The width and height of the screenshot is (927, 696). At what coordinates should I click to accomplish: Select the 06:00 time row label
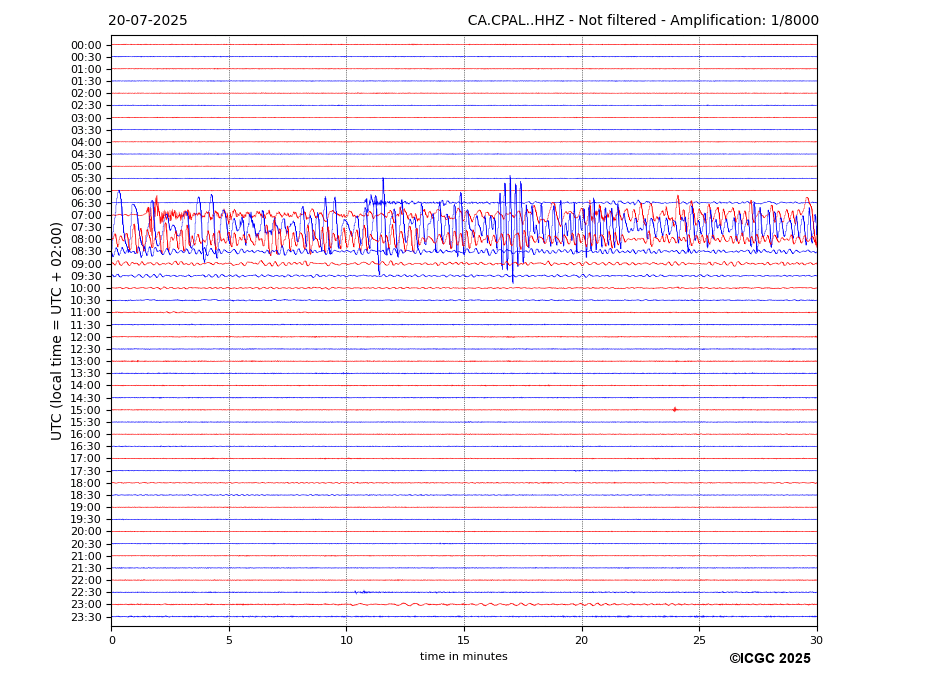coord(86,191)
